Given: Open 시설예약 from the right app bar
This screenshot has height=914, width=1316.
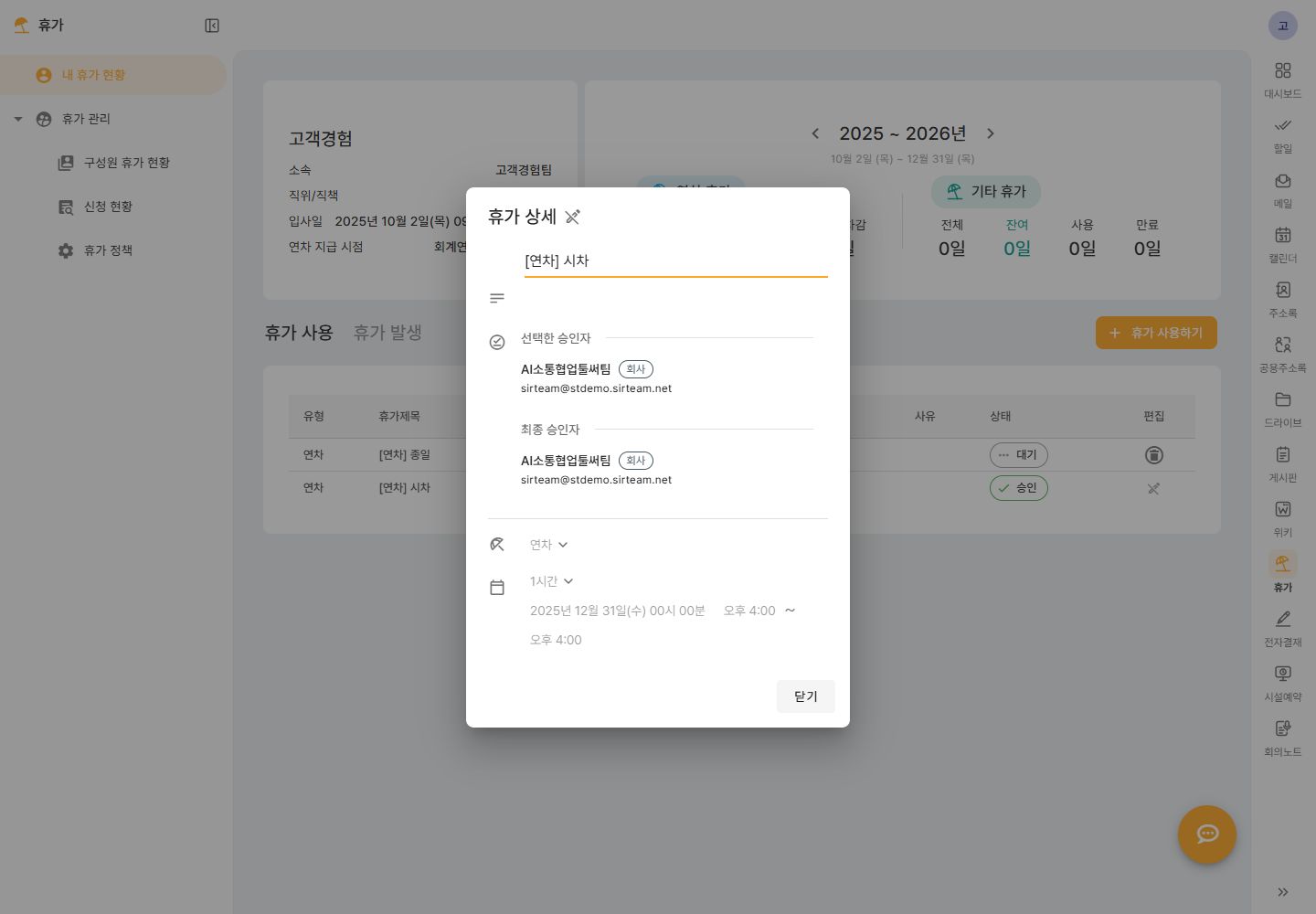Looking at the screenshot, I should [x=1283, y=683].
